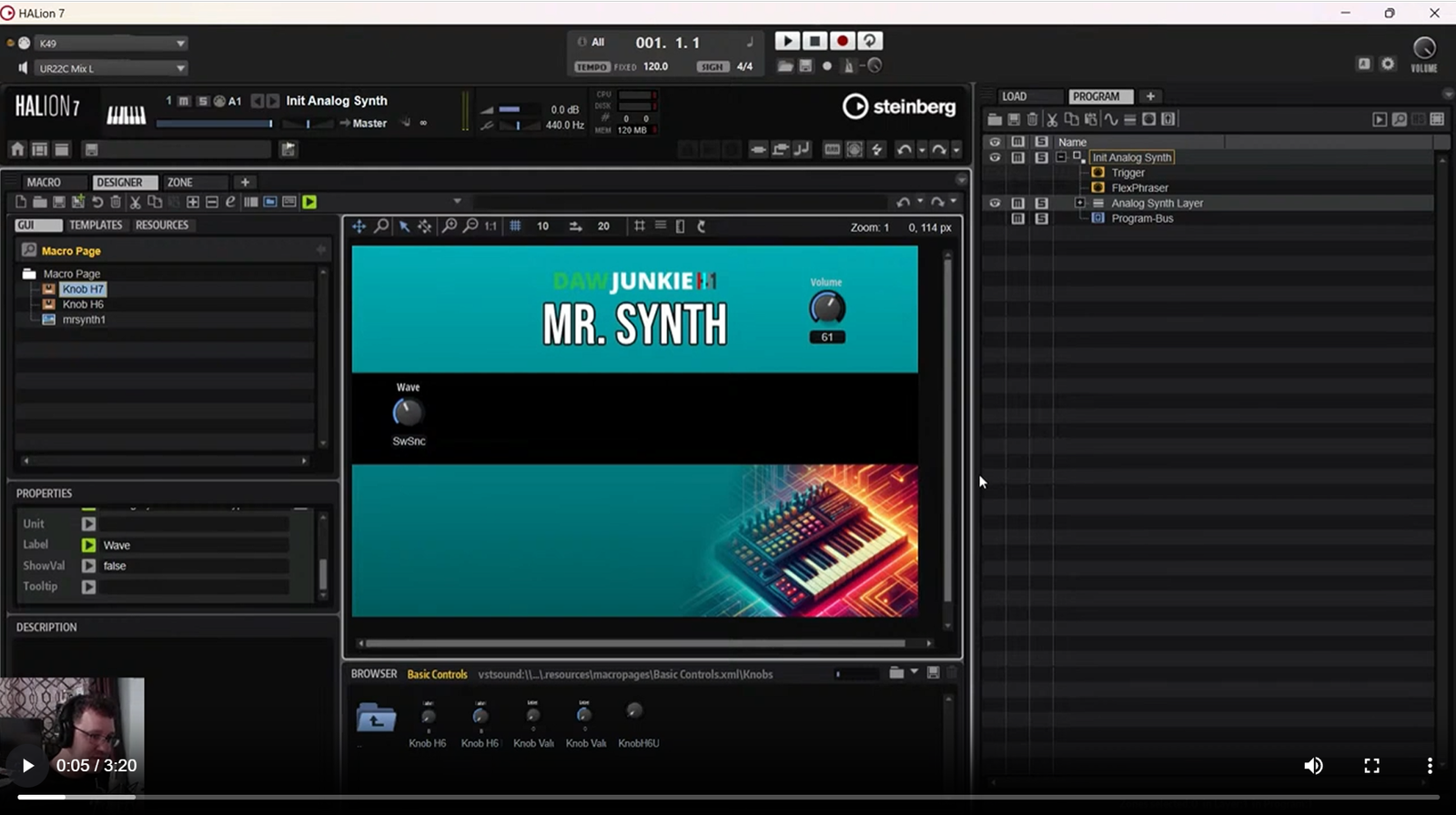Click the green Test Macro Page play button
1456x815 pixels.
[x=309, y=202]
